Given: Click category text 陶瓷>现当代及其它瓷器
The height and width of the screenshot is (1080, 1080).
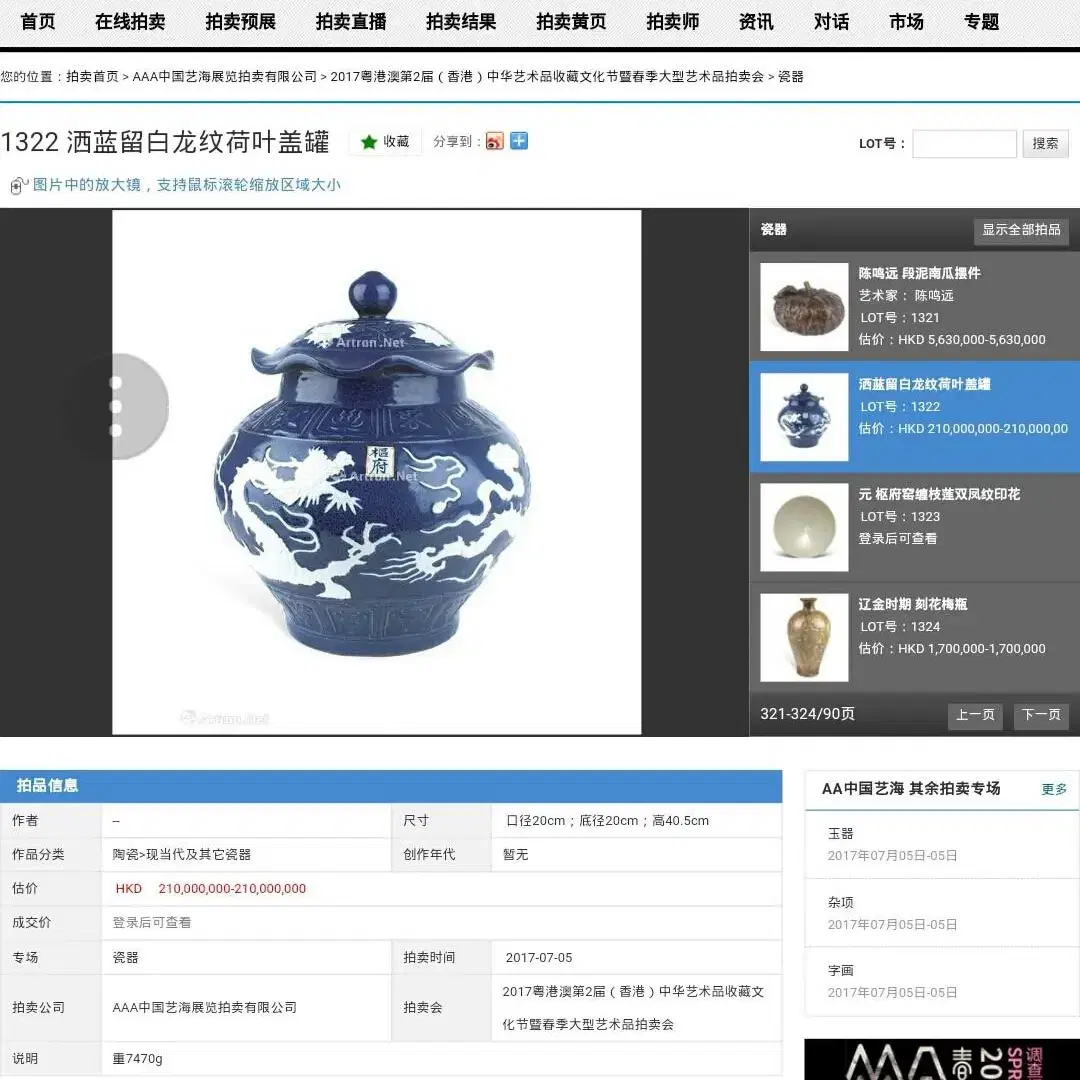Looking at the screenshot, I should coord(181,855).
